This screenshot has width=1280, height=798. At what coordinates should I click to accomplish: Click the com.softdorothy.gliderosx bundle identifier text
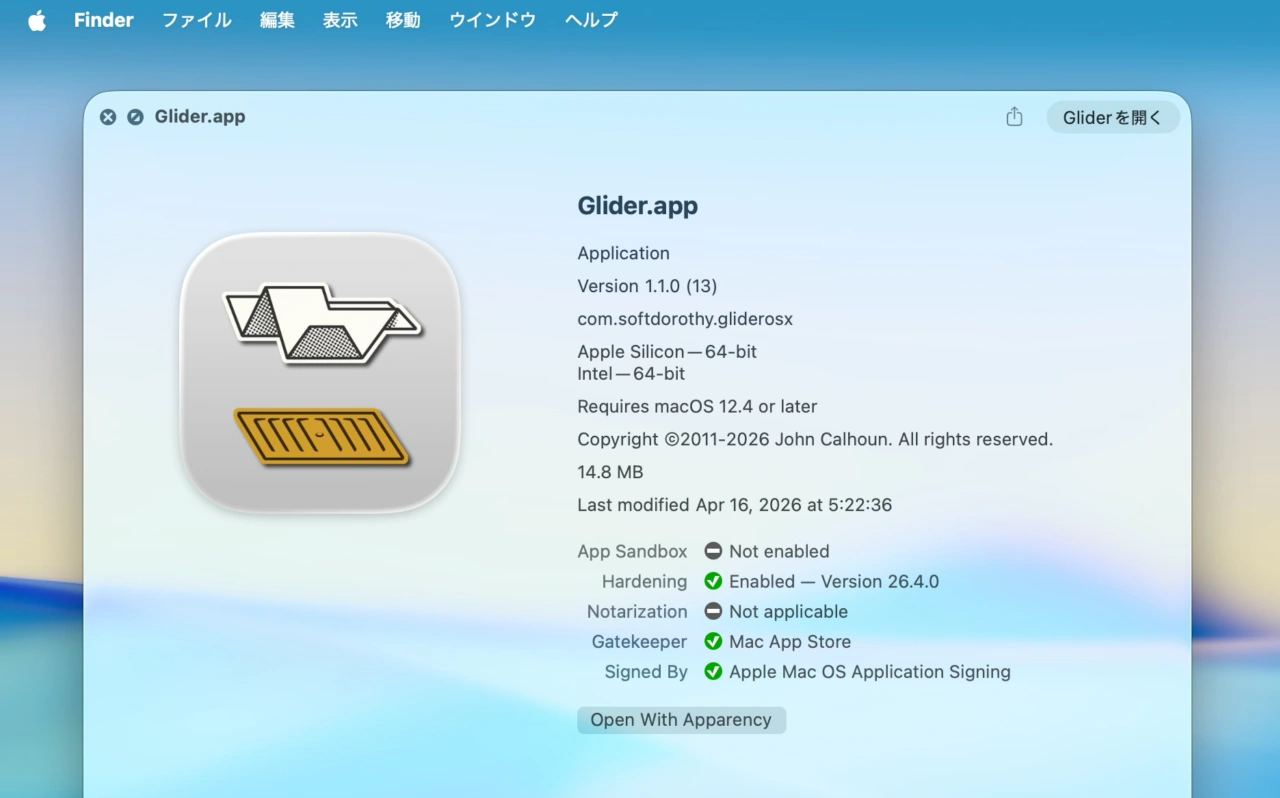[x=685, y=319]
